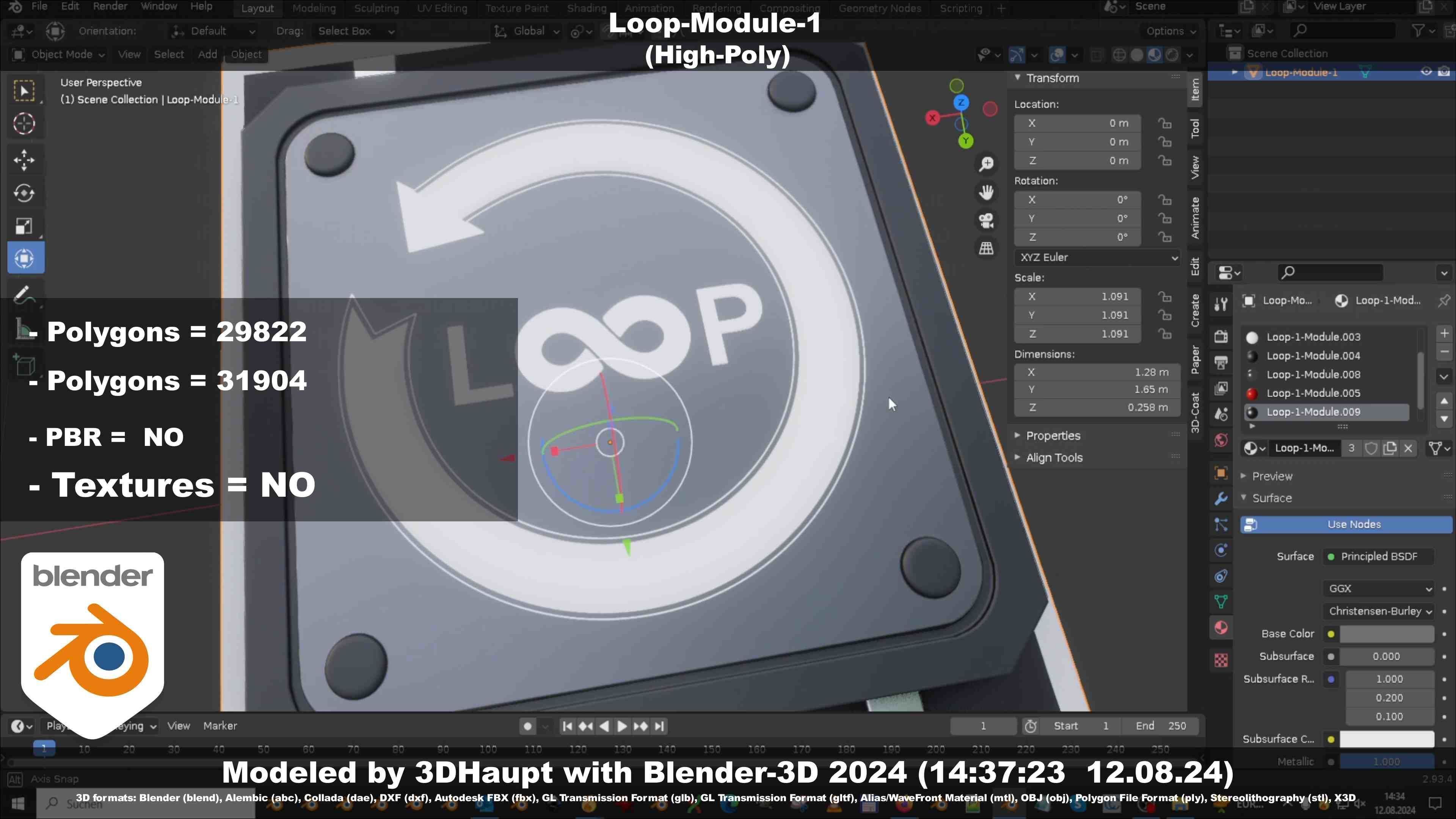Screen dimensions: 1456x819
Task: Open the Texture properties checker icon
Action: (1221, 660)
